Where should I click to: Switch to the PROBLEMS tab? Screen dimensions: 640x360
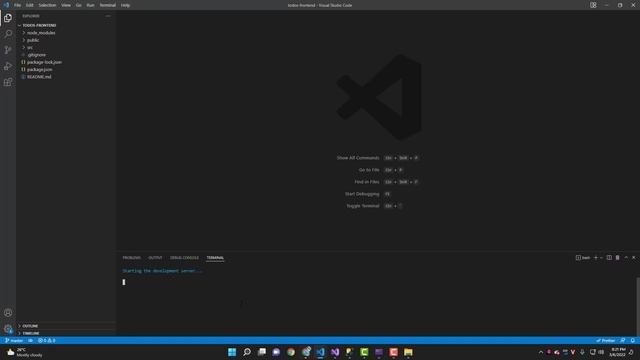131,258
